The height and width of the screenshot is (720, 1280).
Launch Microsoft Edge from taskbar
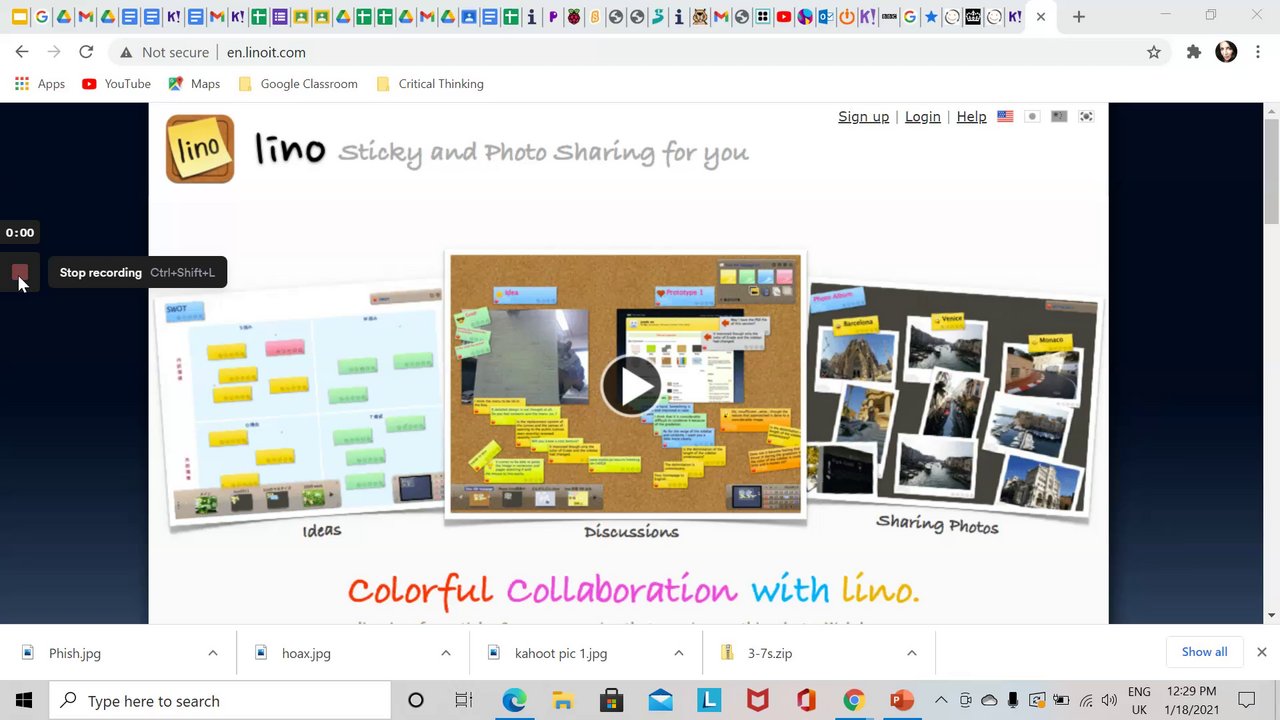[x=514, y=701]
